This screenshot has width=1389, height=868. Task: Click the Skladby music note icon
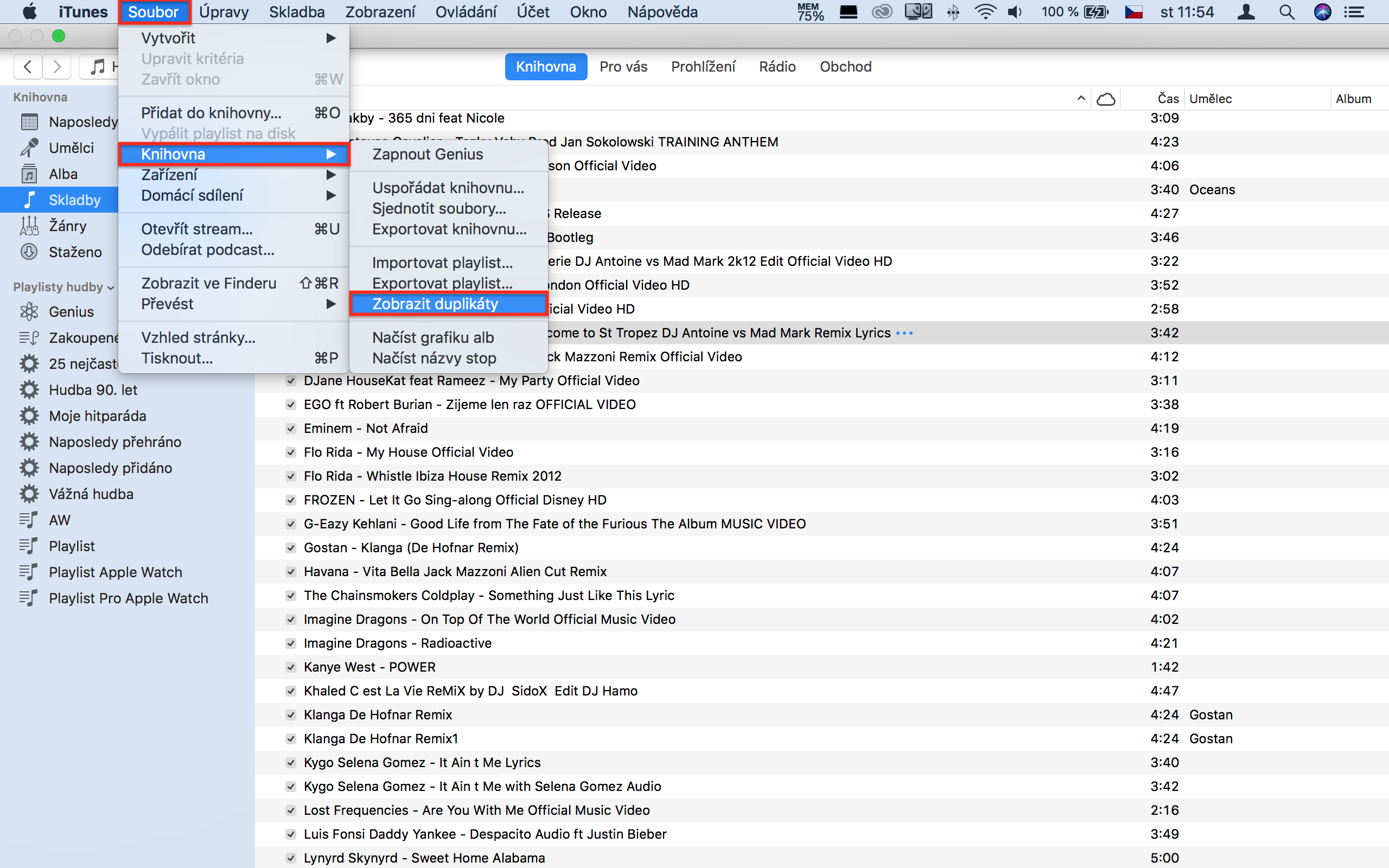29,200
